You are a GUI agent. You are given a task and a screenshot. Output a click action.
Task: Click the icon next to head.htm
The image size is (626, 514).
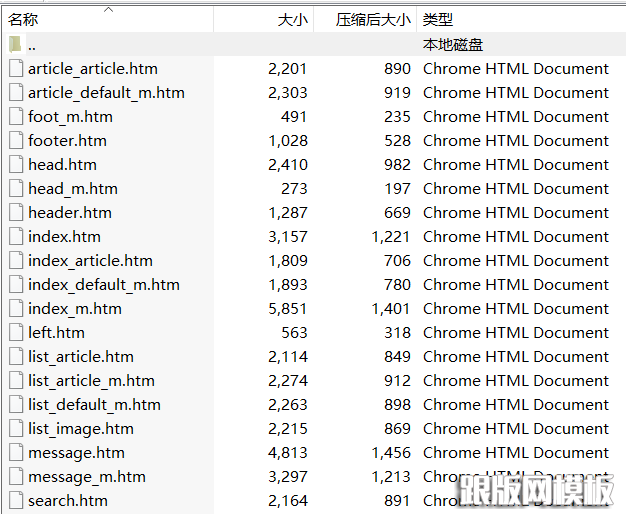coord(15,165)
